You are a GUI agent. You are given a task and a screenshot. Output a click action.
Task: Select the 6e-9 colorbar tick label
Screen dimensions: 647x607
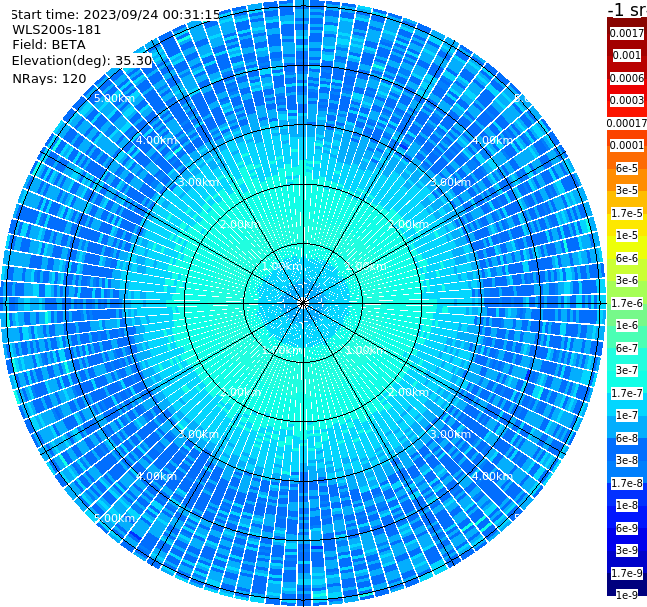click(627, 528)
